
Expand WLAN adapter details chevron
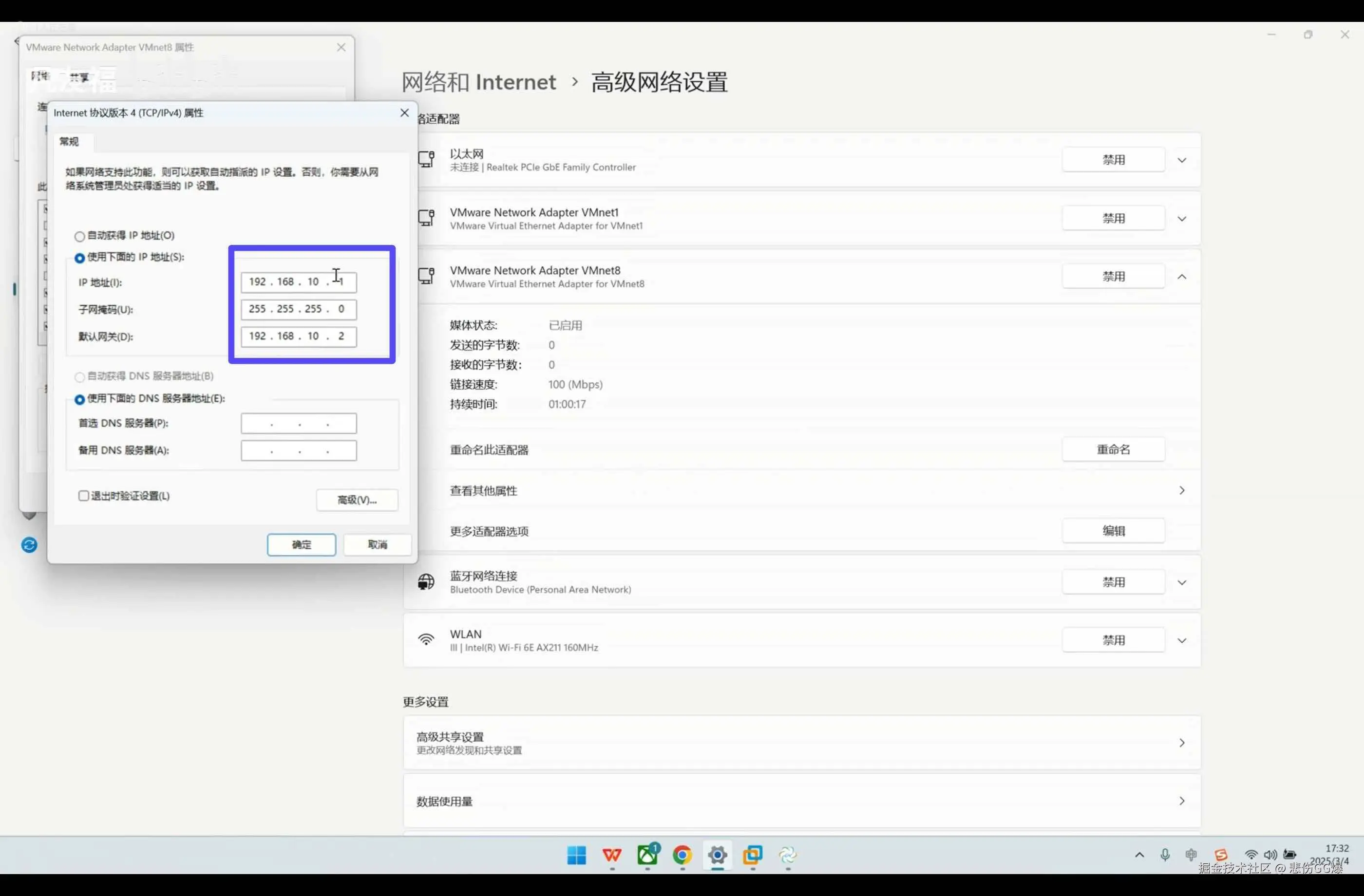1182,640
